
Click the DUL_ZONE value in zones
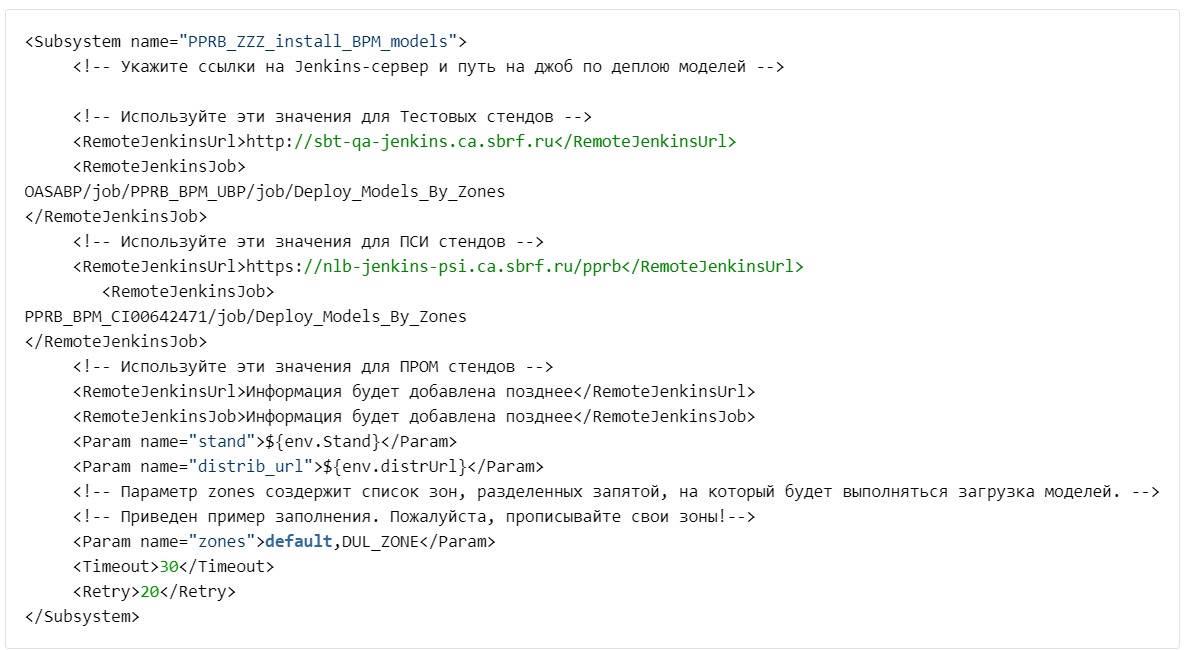tap(376, 542)
